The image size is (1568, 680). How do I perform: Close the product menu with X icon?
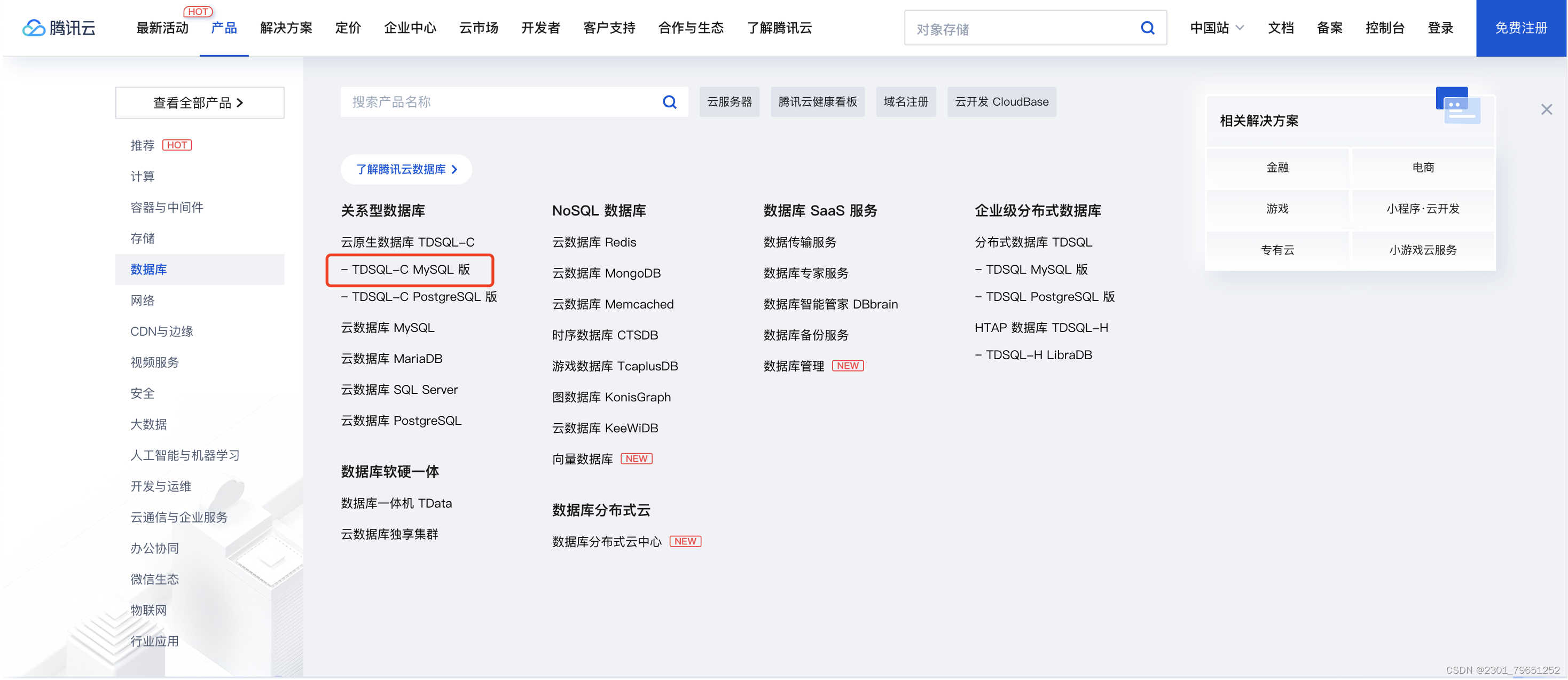point(1546,109)
